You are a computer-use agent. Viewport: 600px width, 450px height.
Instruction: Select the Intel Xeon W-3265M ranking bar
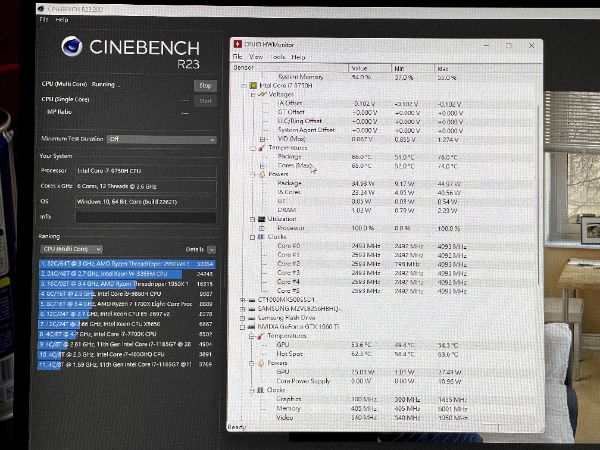(127, 274)
